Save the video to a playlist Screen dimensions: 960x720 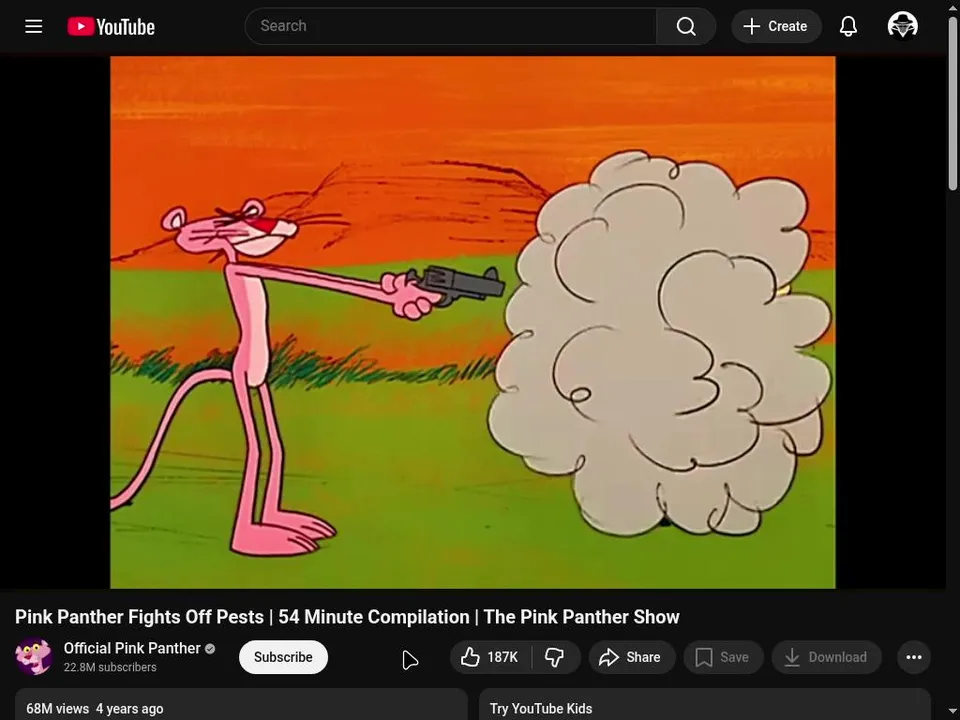point(723,657)
